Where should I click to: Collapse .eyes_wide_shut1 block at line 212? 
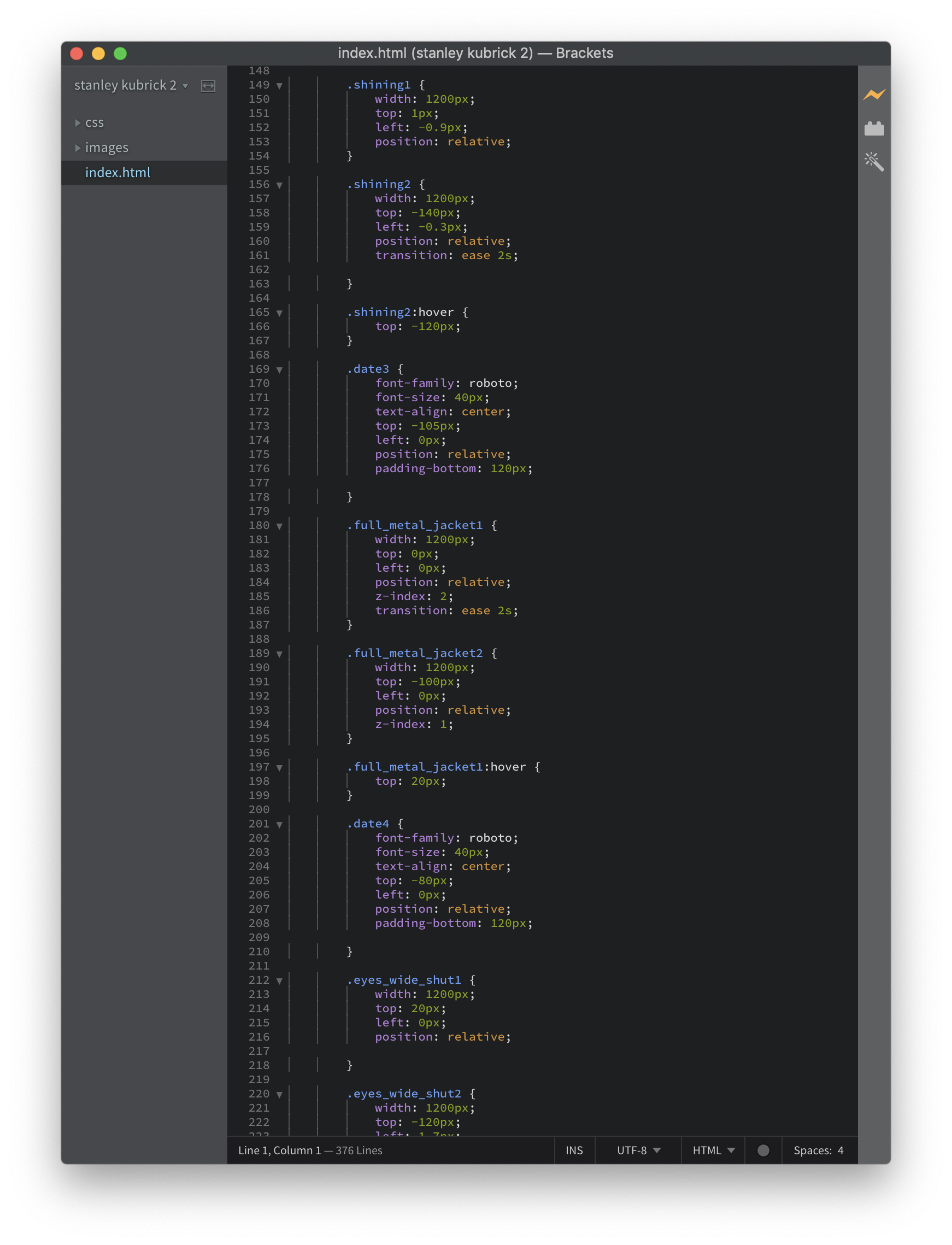tap(279, 980)
